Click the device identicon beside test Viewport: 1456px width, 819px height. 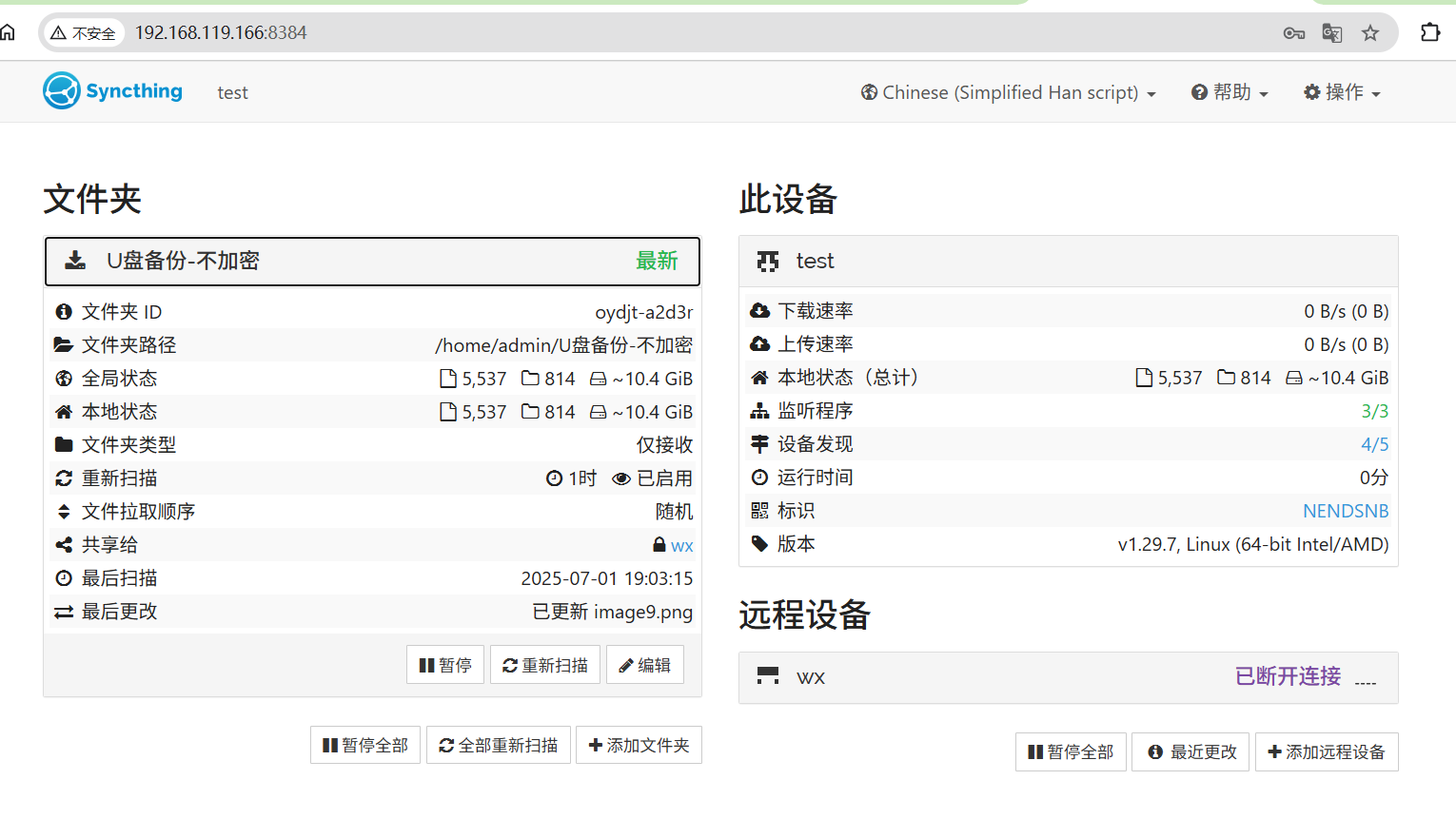pyautogui.click(x=768, y=262)
